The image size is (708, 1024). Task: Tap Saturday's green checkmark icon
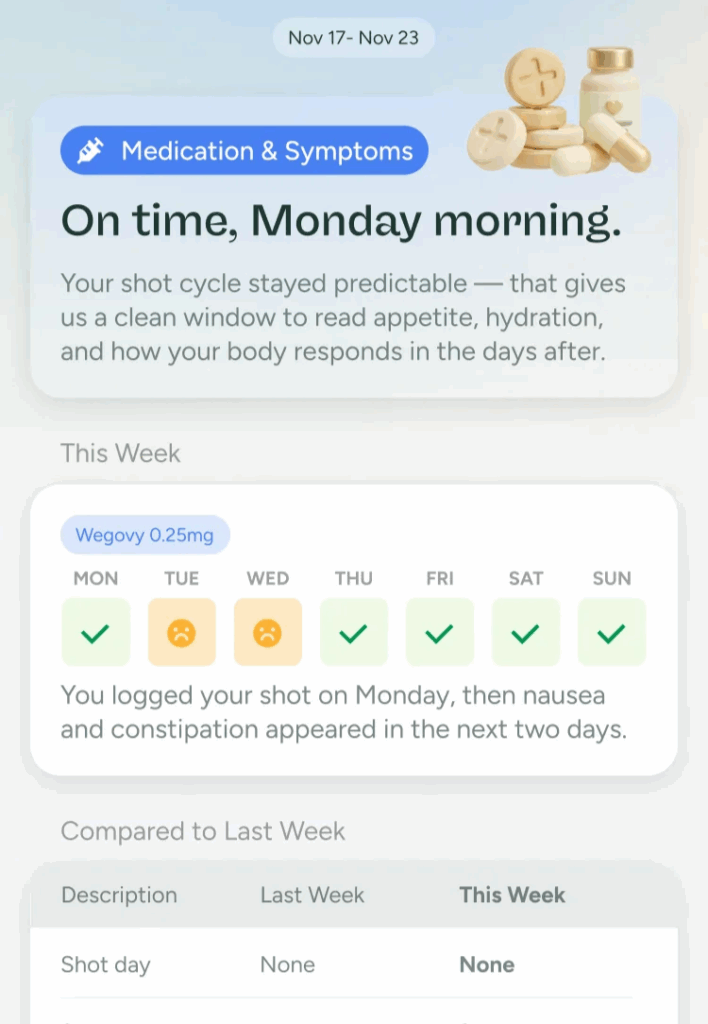[x=525, y=633]
